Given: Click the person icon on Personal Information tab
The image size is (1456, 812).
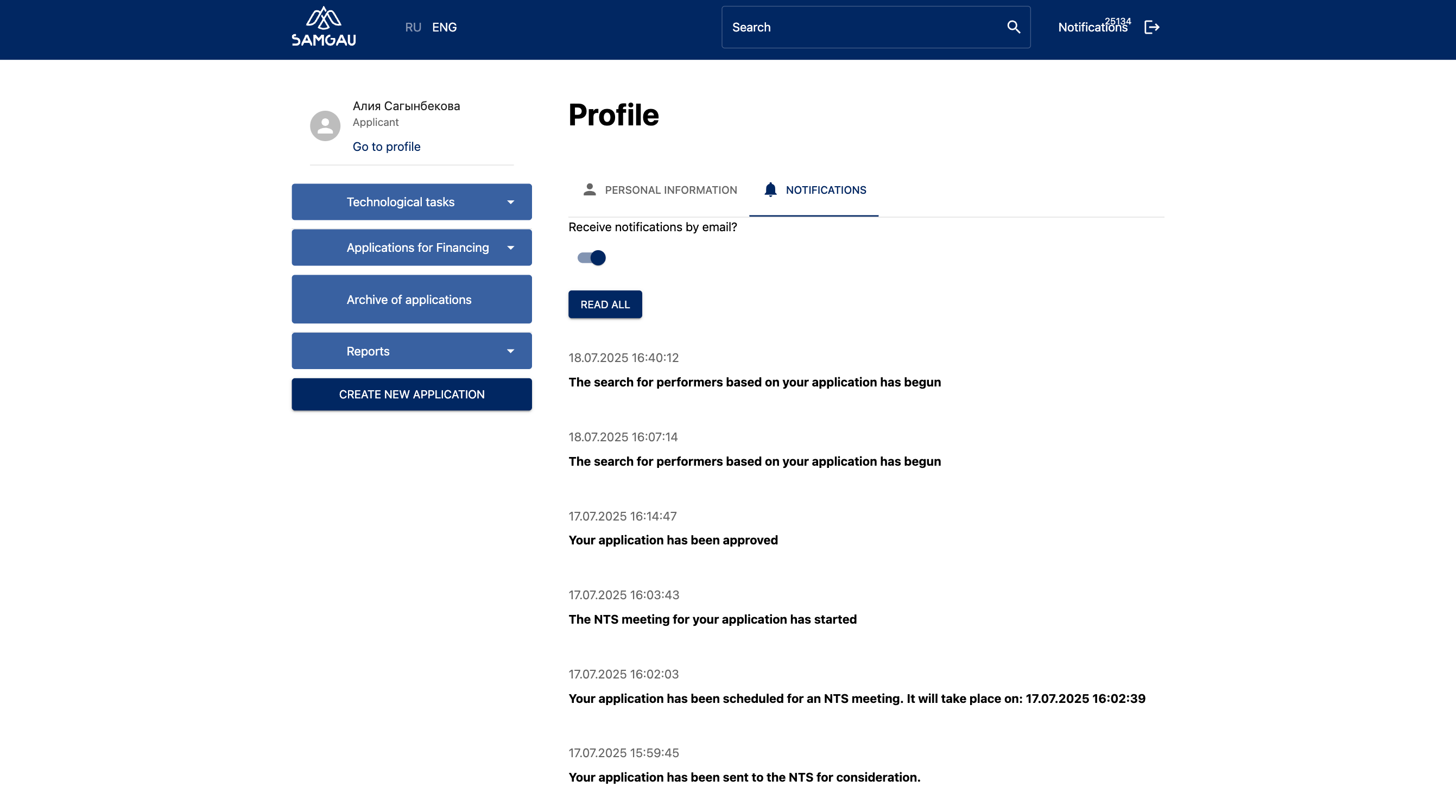Looking at the screenshot, I should 589,189.
